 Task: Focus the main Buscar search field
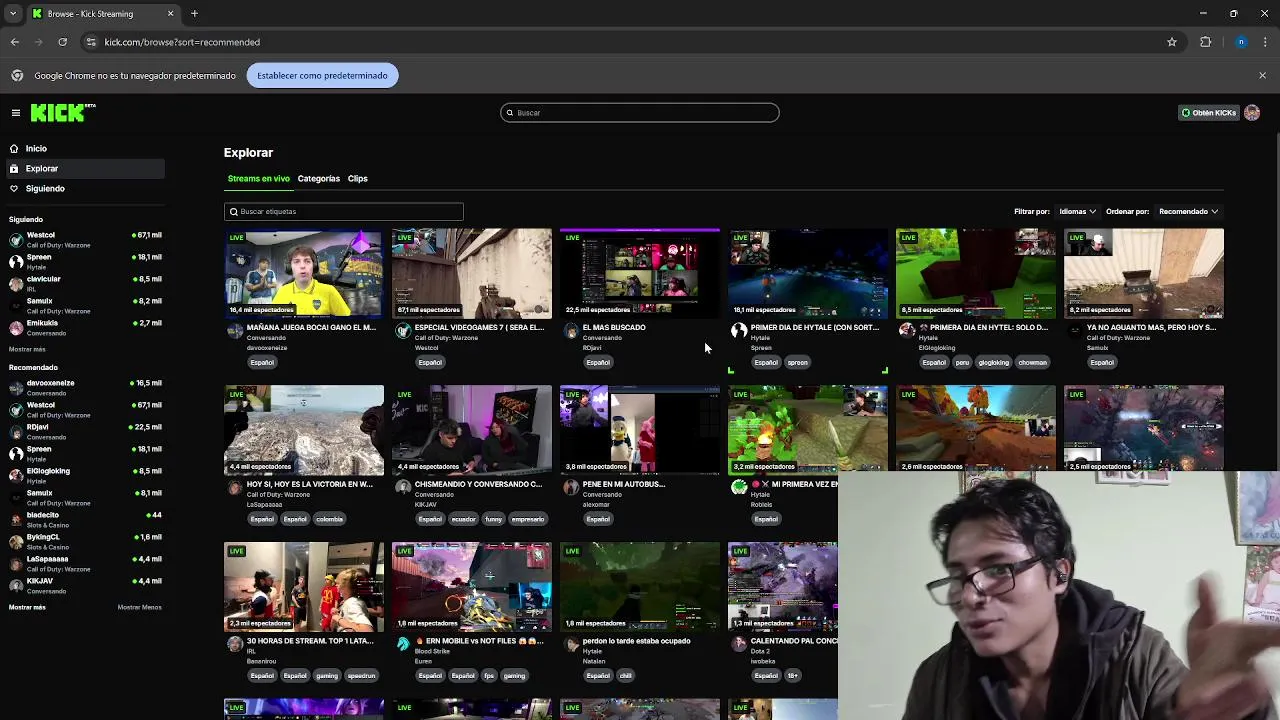(640, 113)
